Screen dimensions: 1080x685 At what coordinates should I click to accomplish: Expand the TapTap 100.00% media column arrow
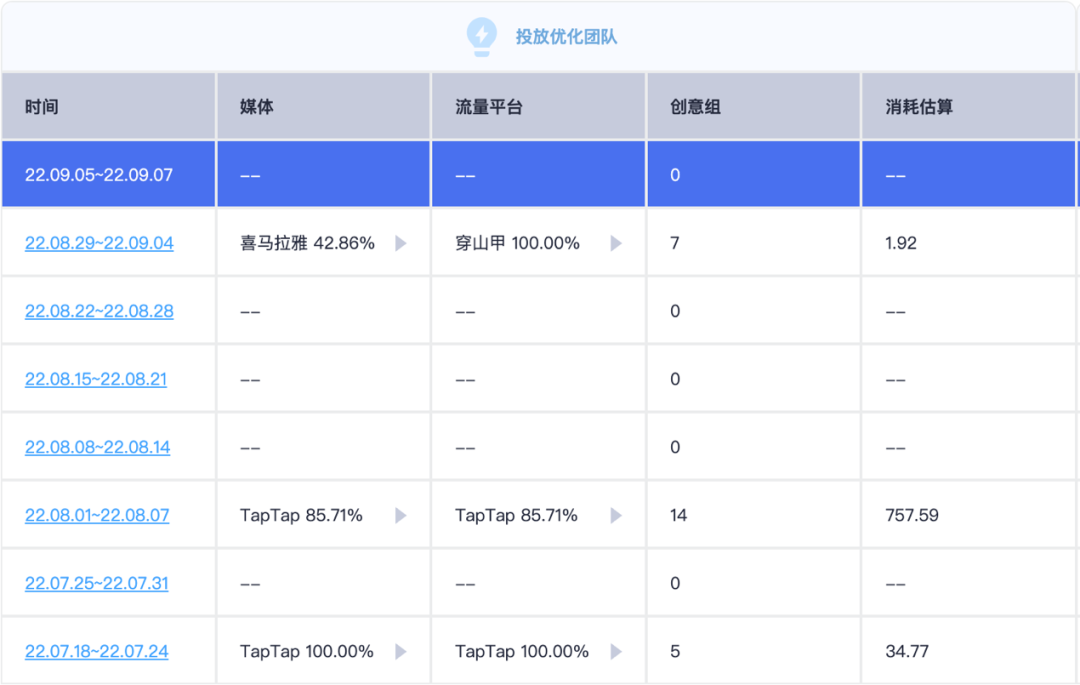tap(401, 652)
